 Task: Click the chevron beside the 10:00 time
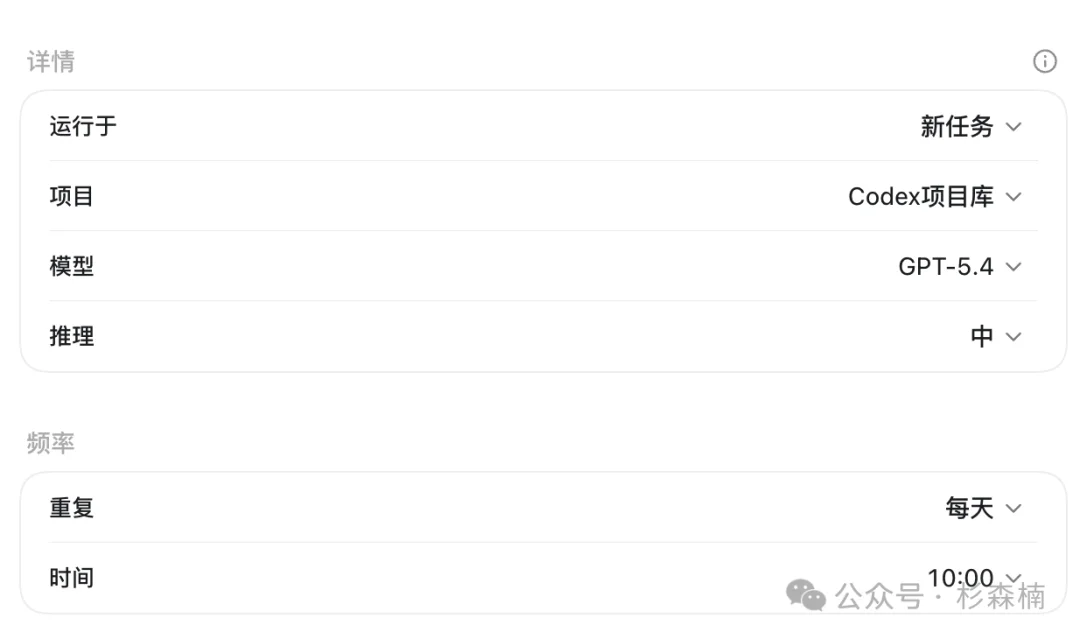(x=1013, y=577)
